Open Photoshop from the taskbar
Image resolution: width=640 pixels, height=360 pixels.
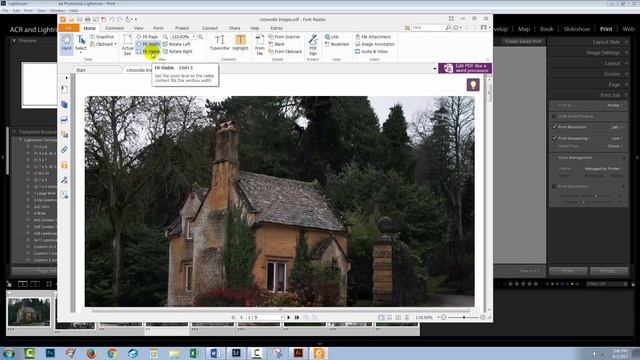(50, 353)
